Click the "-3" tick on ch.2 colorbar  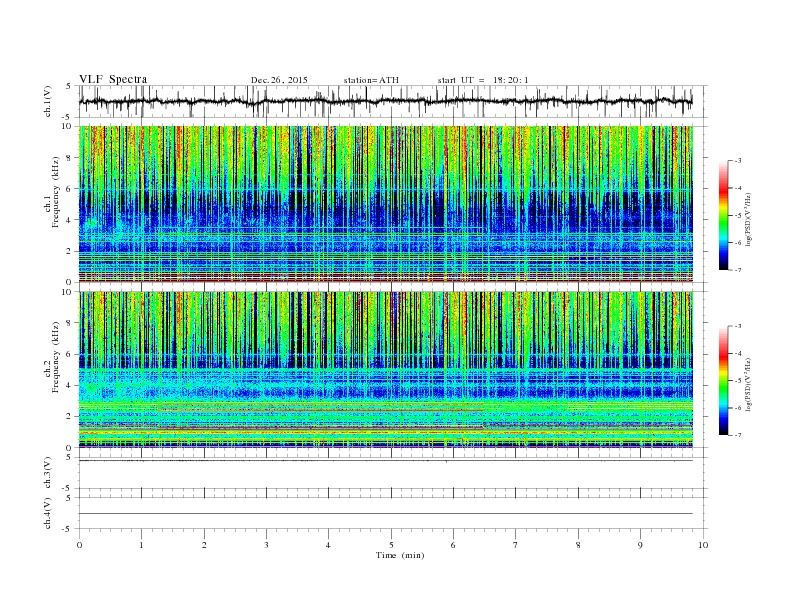[738, 326]
